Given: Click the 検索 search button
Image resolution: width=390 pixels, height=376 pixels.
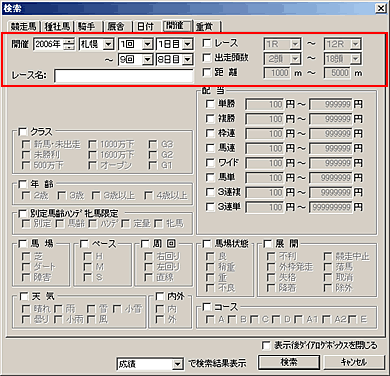Looking at the screenshot, I should click(289, 363).
